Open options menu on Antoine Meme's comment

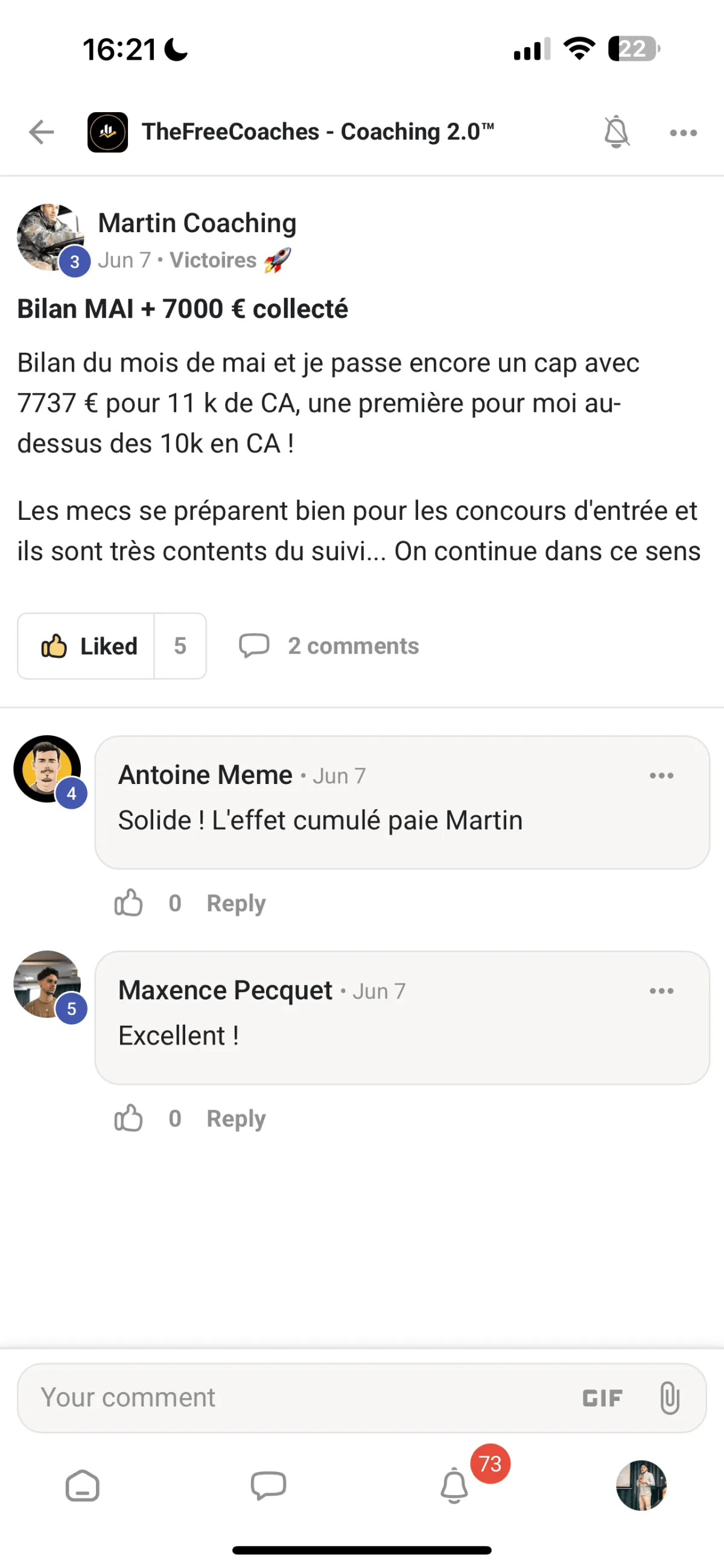tap(661, 776)
